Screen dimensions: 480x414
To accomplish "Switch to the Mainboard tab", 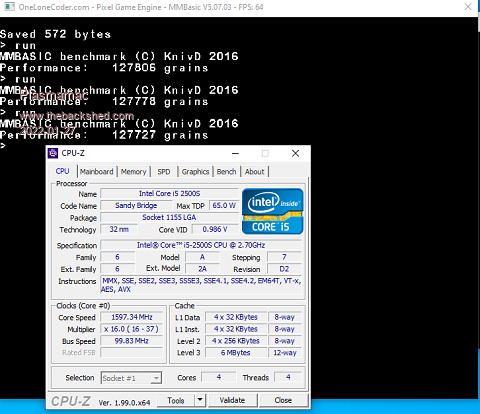I will (97, 172).
